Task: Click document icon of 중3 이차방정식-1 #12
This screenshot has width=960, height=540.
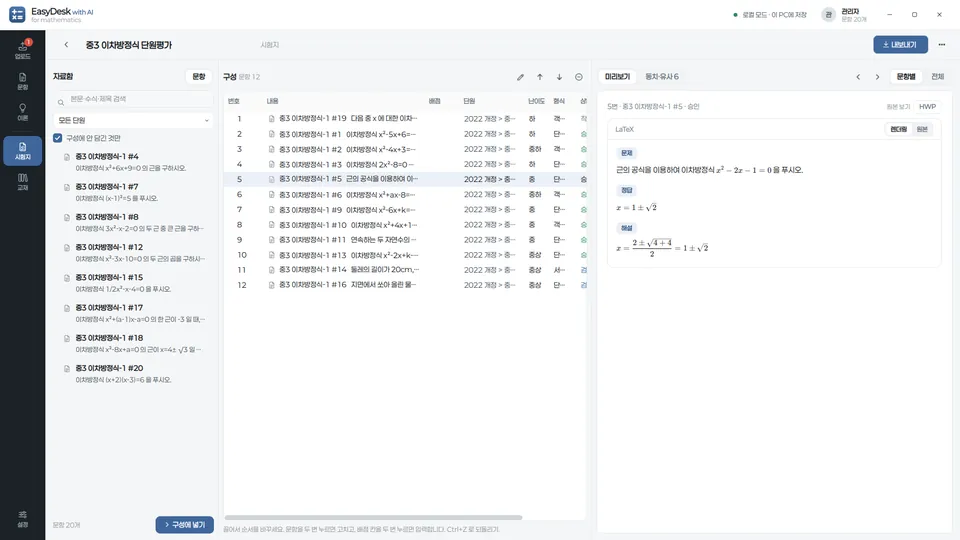Action: pos(67,247)
